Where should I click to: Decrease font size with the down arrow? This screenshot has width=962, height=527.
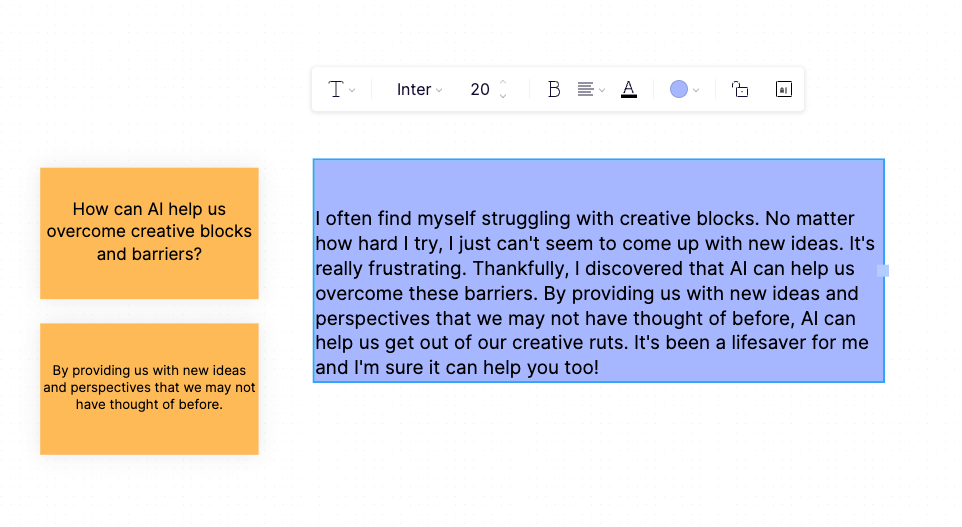coord(503,96)
